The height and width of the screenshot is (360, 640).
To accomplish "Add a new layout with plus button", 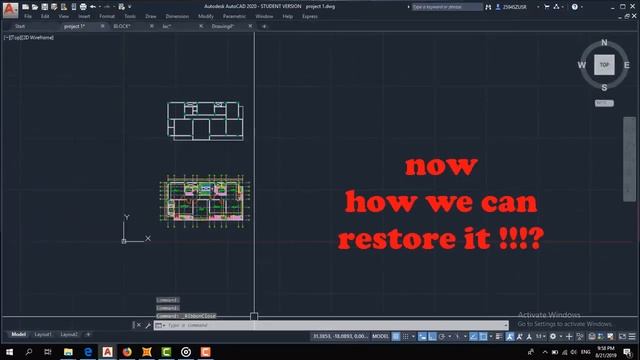I will point(88,334).
